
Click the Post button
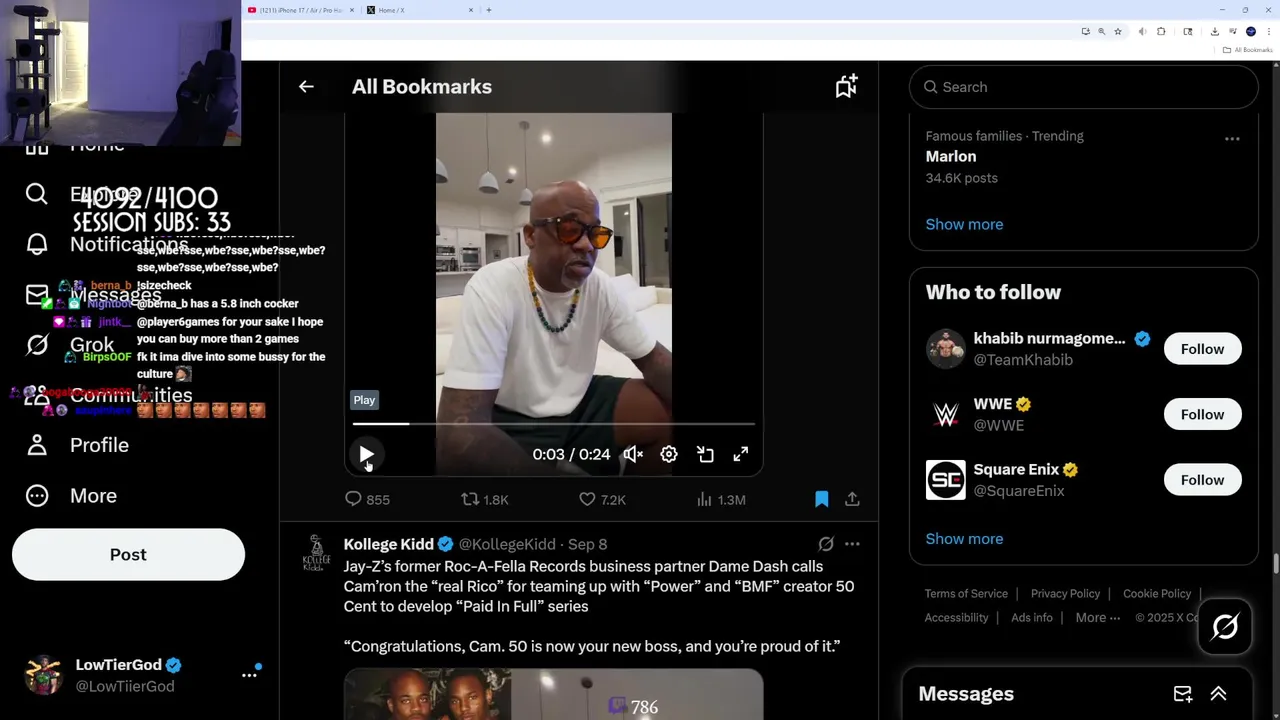pos(128,555)
